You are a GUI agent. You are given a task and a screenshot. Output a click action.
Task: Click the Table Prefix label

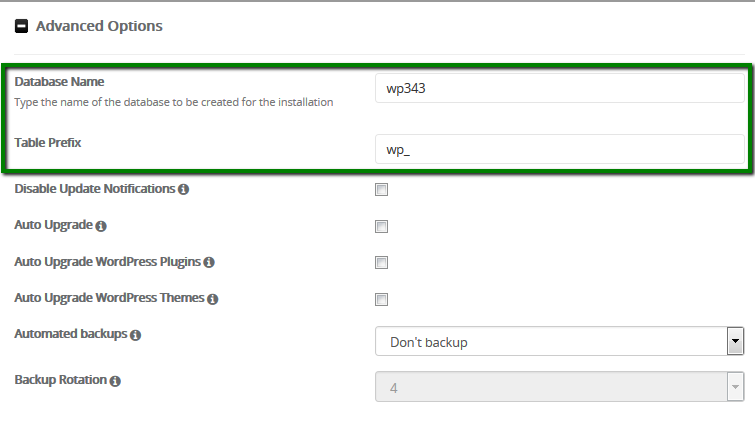click(48, 143)
